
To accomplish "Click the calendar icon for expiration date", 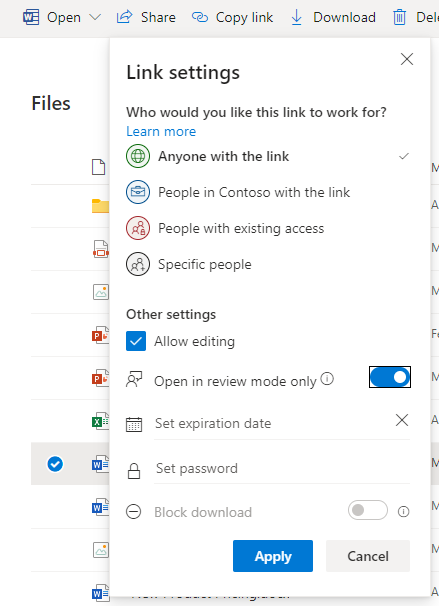I will click(134, 424).
